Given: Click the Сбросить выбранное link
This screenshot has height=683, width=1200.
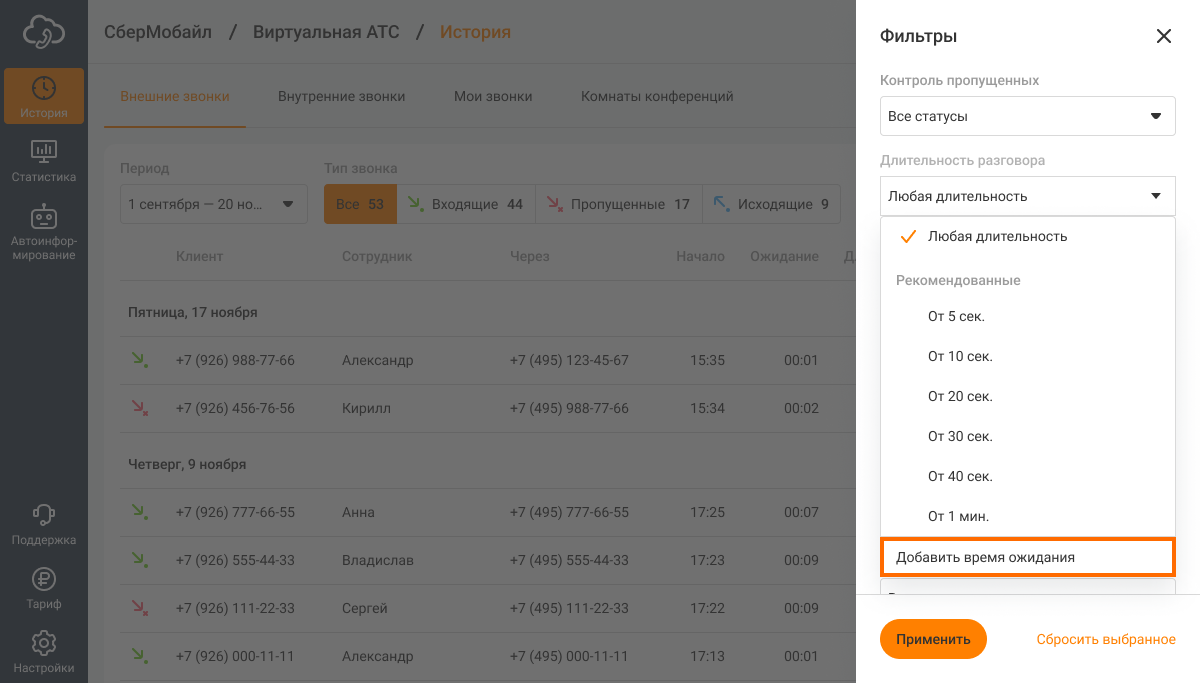Looking at the screenshot, I should pyautogui.click(x=1105, y=639).
